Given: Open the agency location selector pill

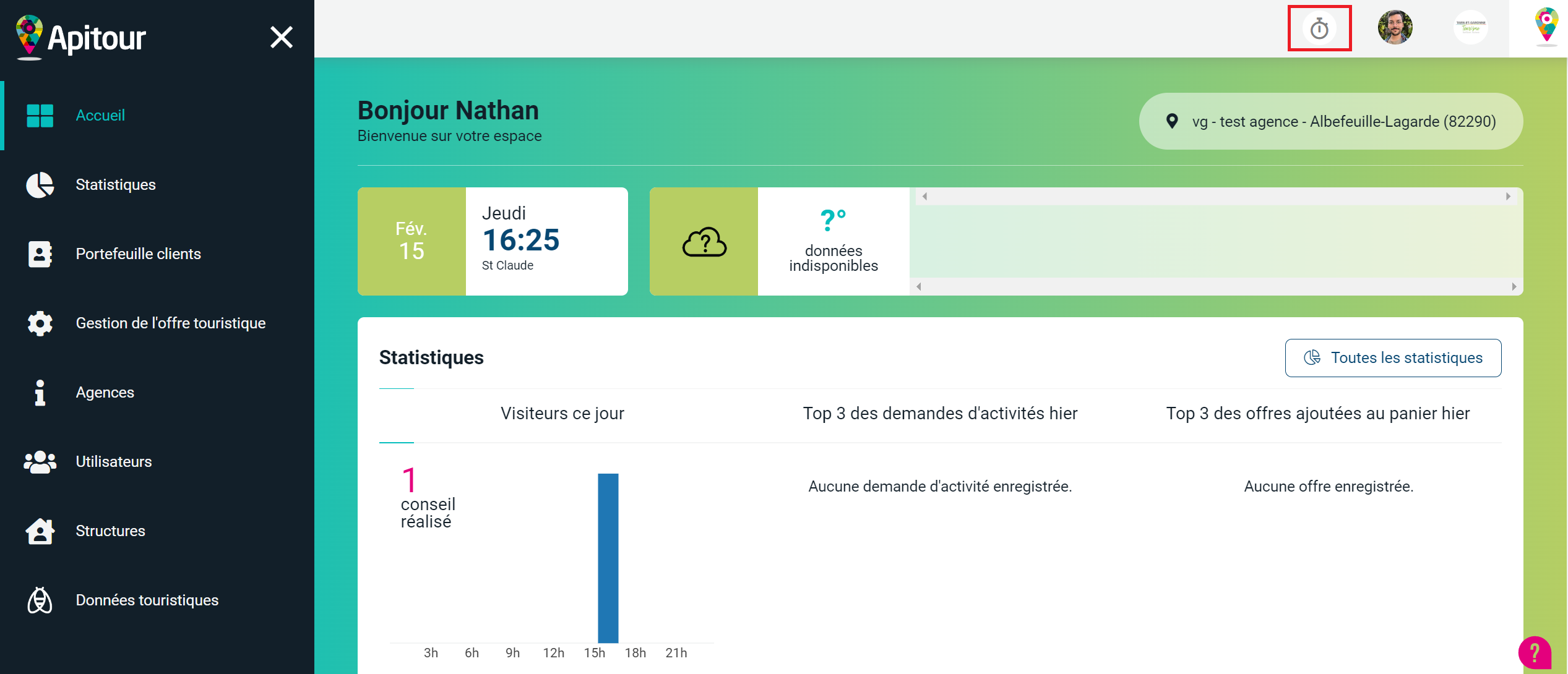Looking at the screenshot, I should pyautogui.click(x=1330, y=122).
